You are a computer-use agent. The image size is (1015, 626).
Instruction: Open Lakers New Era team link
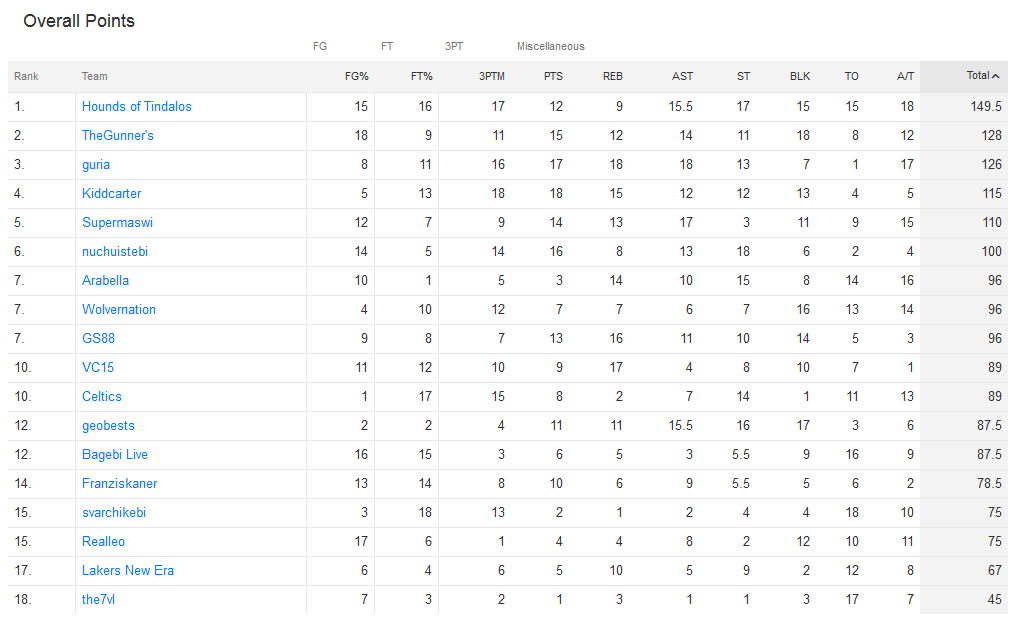[128, 570]
